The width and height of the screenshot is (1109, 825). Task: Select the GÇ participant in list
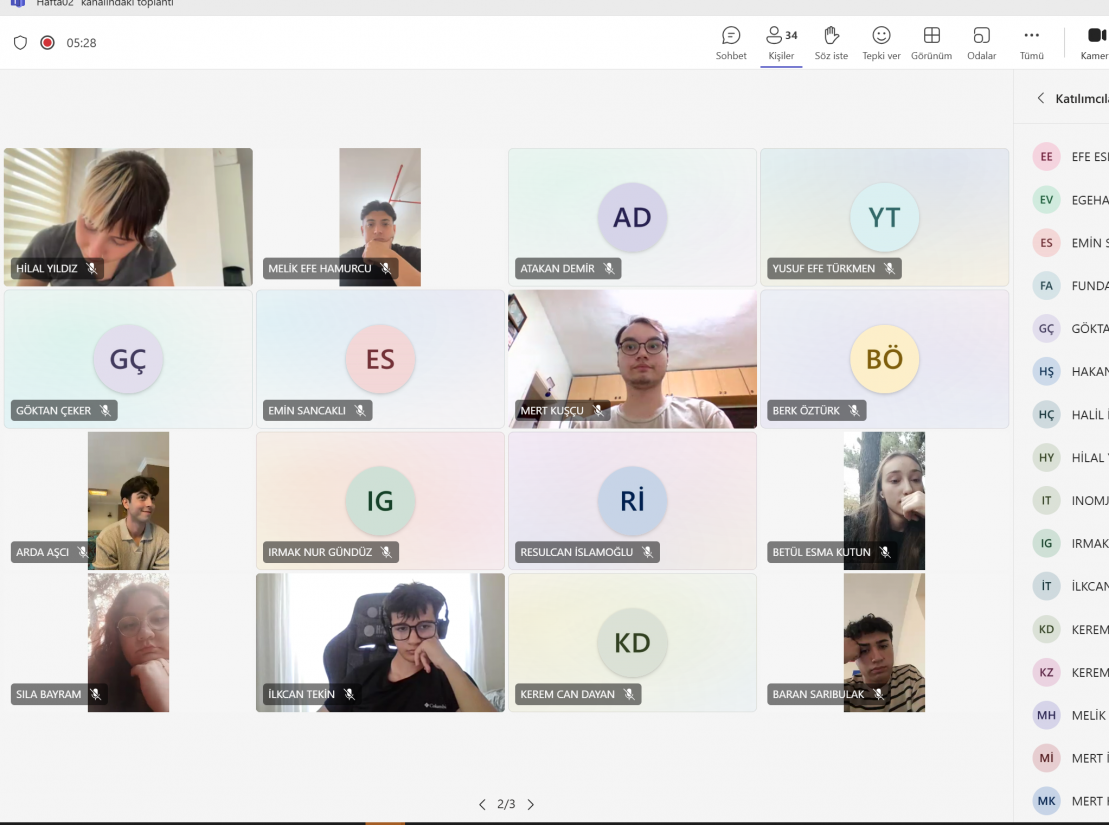[x=1047, y=328]
